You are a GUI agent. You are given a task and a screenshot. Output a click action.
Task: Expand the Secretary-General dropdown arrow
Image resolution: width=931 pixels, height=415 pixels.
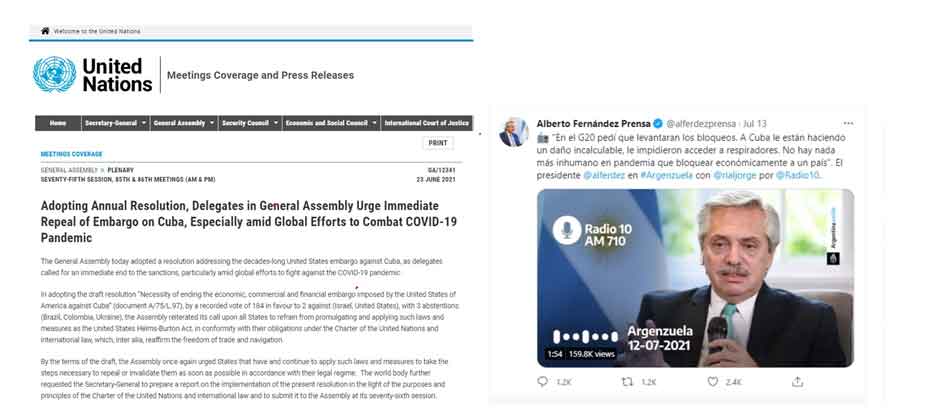[144, 123]
